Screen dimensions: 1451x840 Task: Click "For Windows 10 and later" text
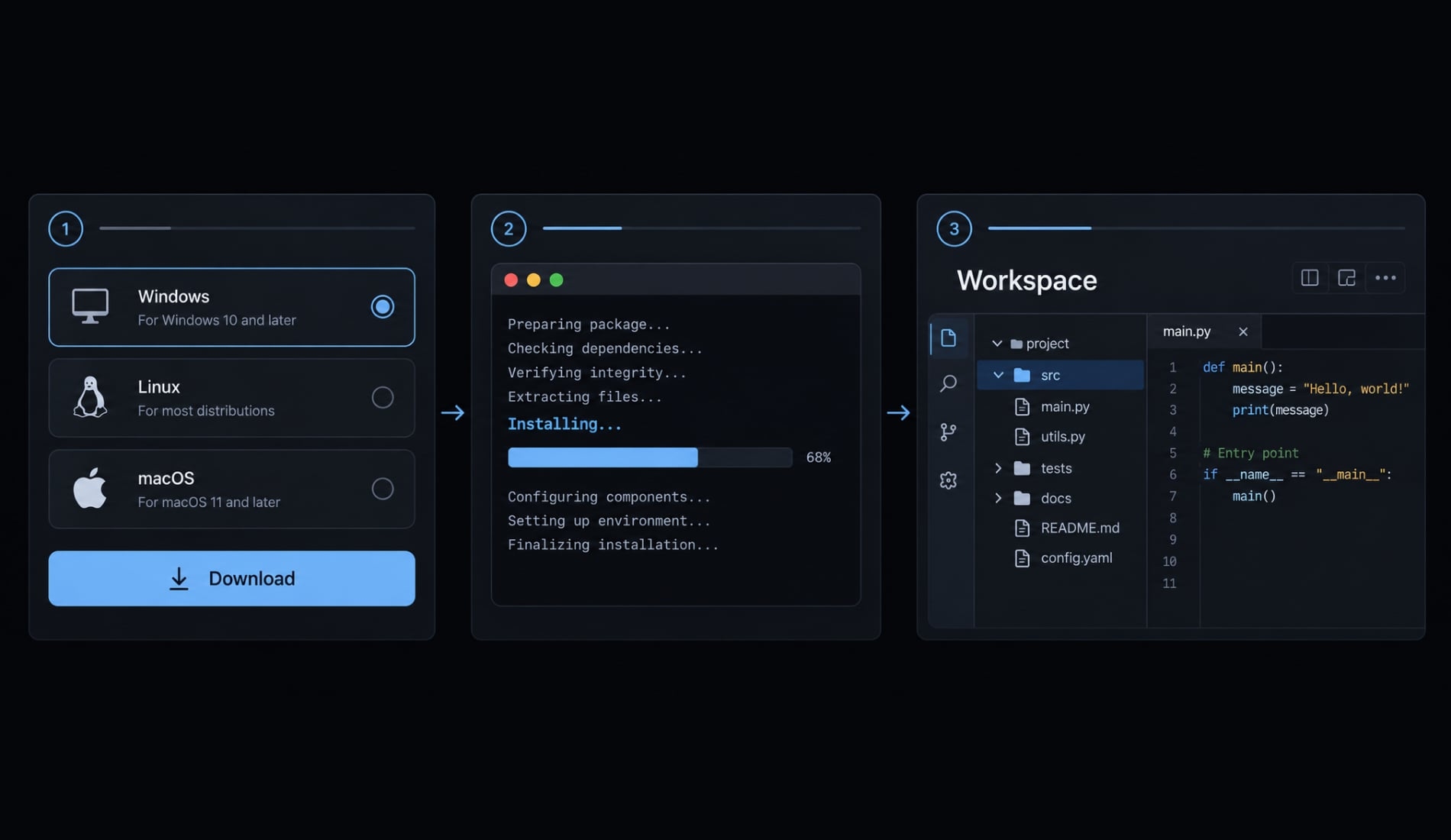[x=217, y=320]
